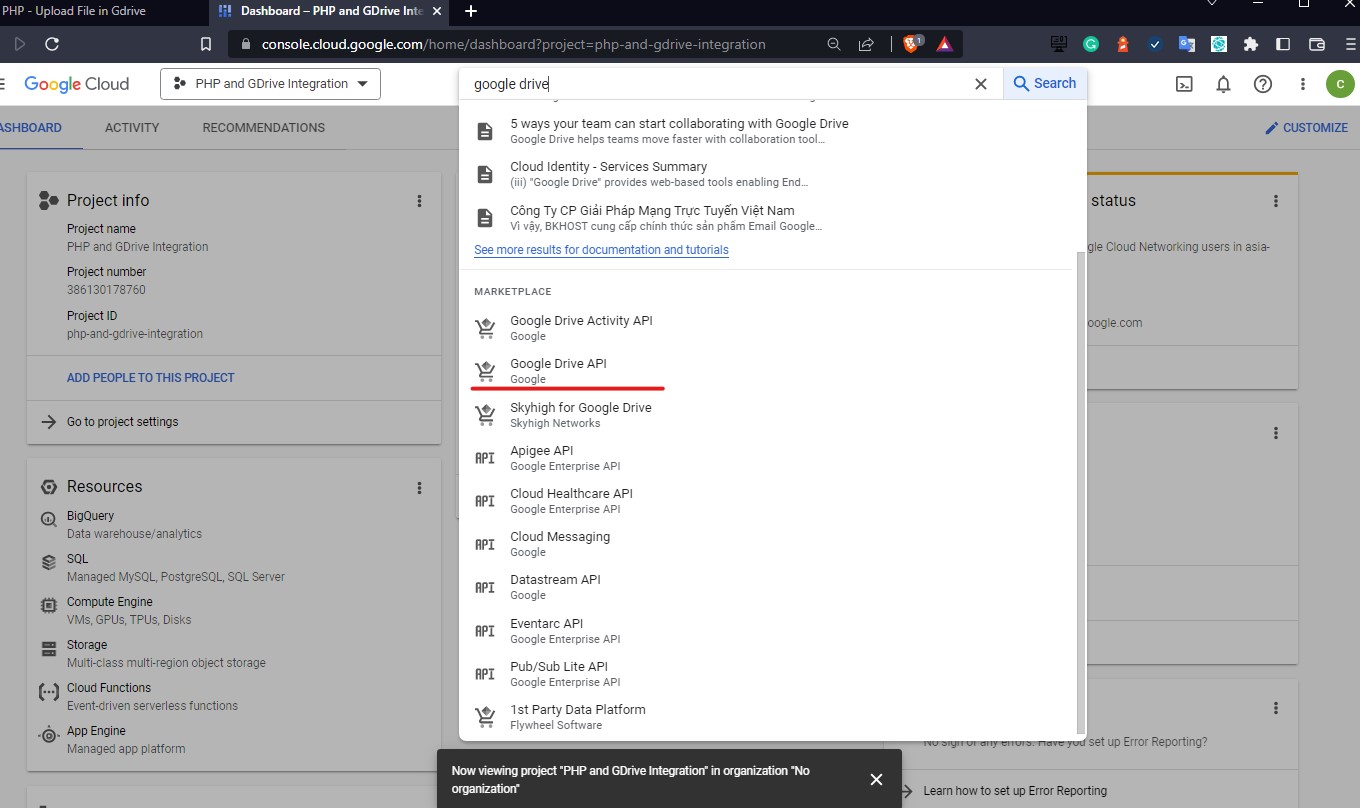Select Skyhigh for Google Drive result
1360x808 pixels.
(x=765, y=415)
